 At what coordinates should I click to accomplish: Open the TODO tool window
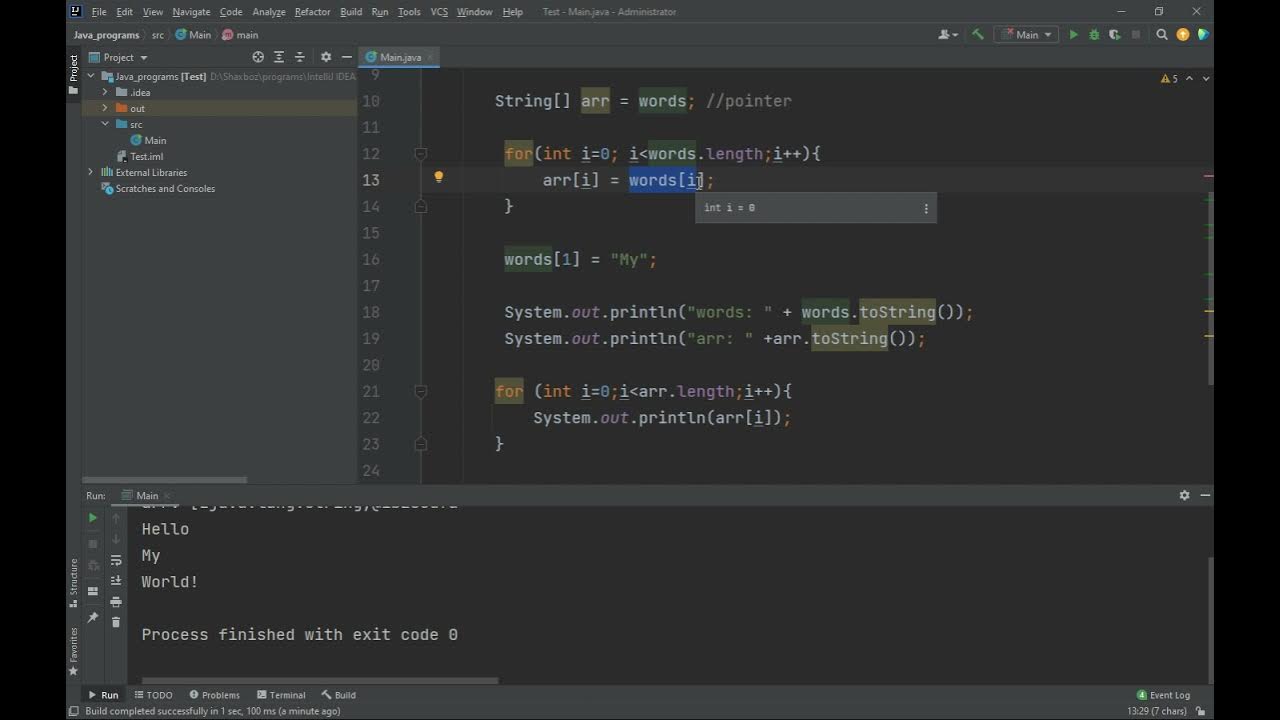tap(153, 695)
